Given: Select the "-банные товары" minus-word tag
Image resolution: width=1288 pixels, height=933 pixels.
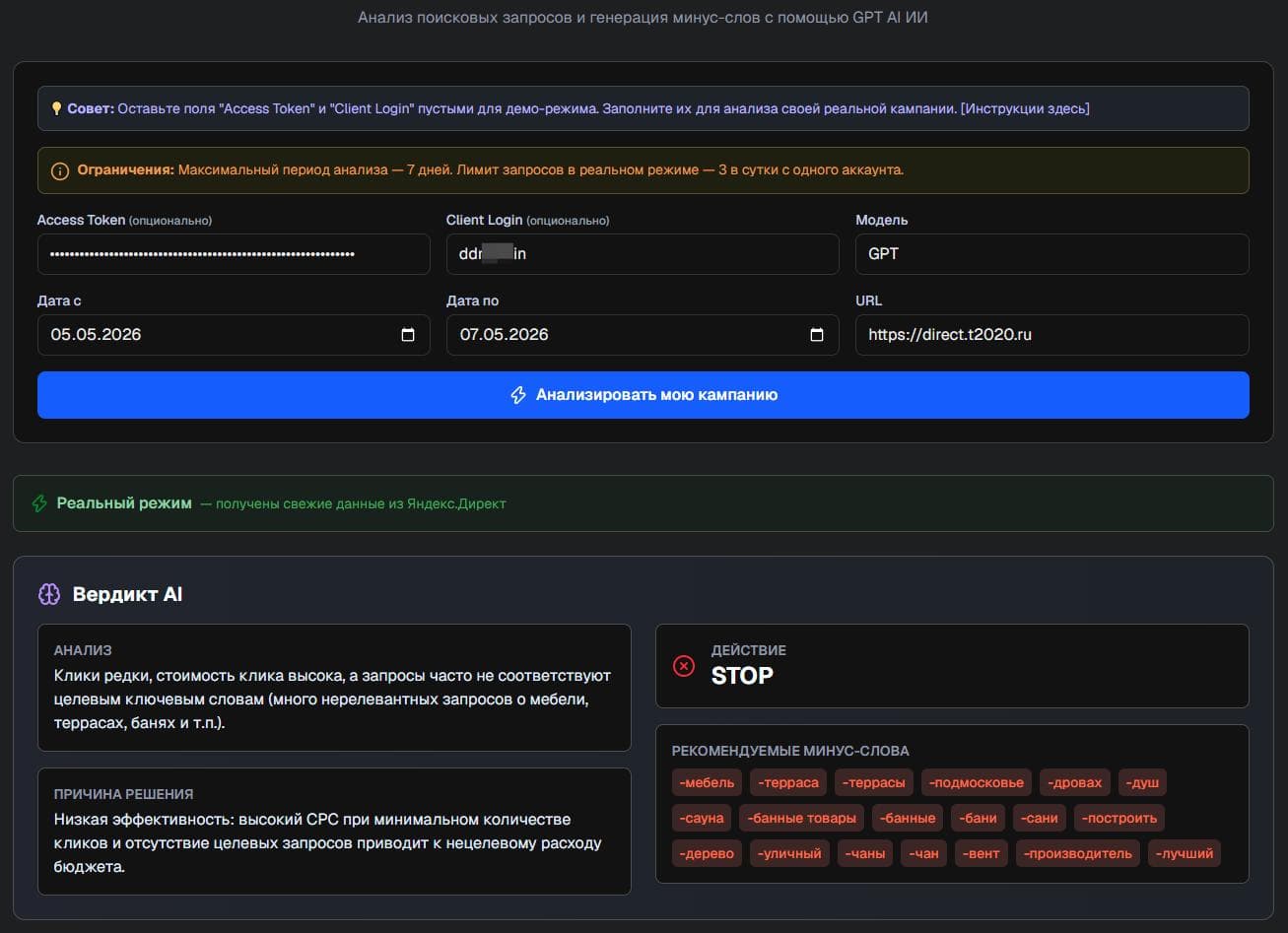Looking at the screenshot, I should (801, 818).
